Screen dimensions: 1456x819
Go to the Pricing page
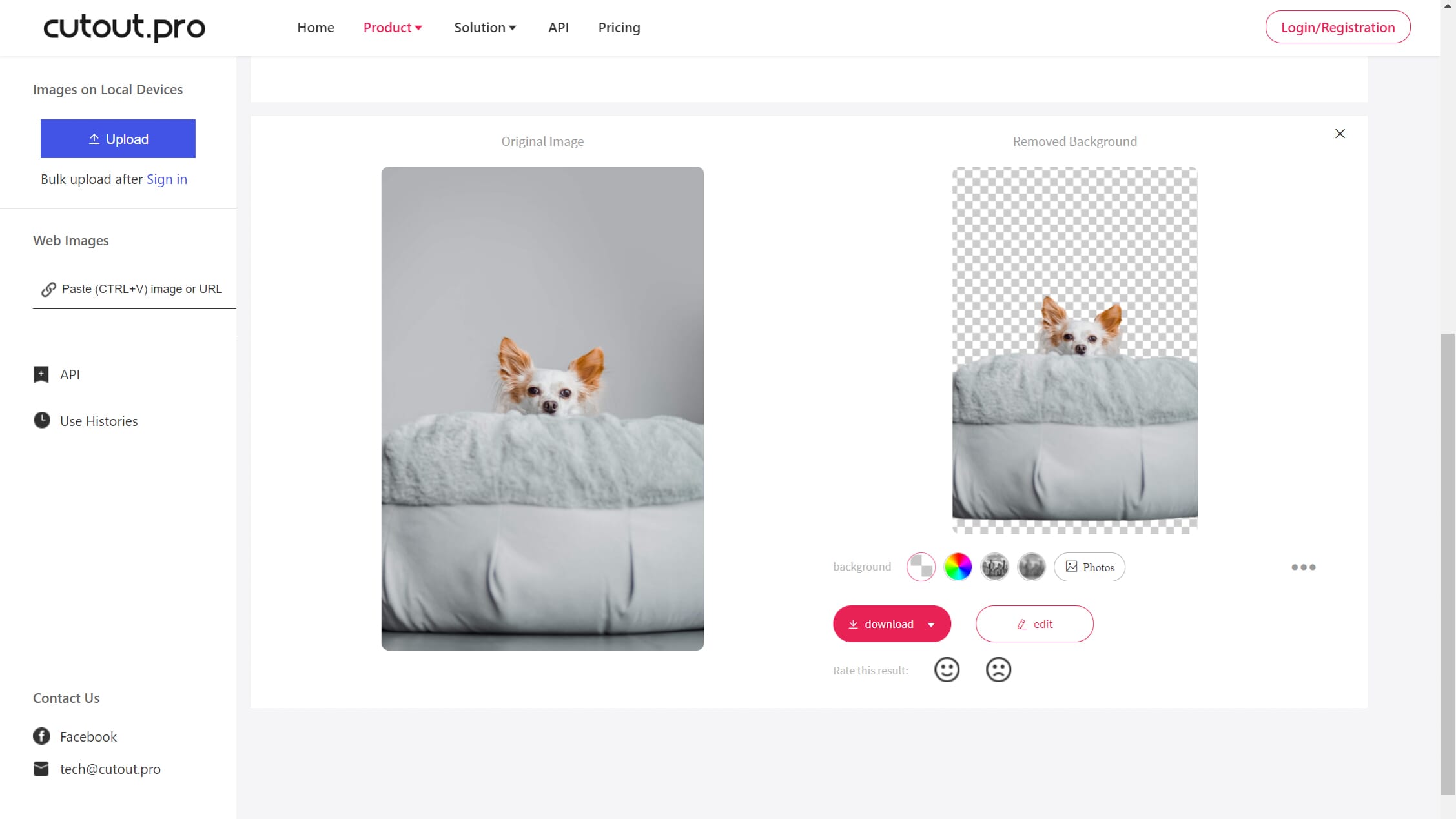pos(619,27)
